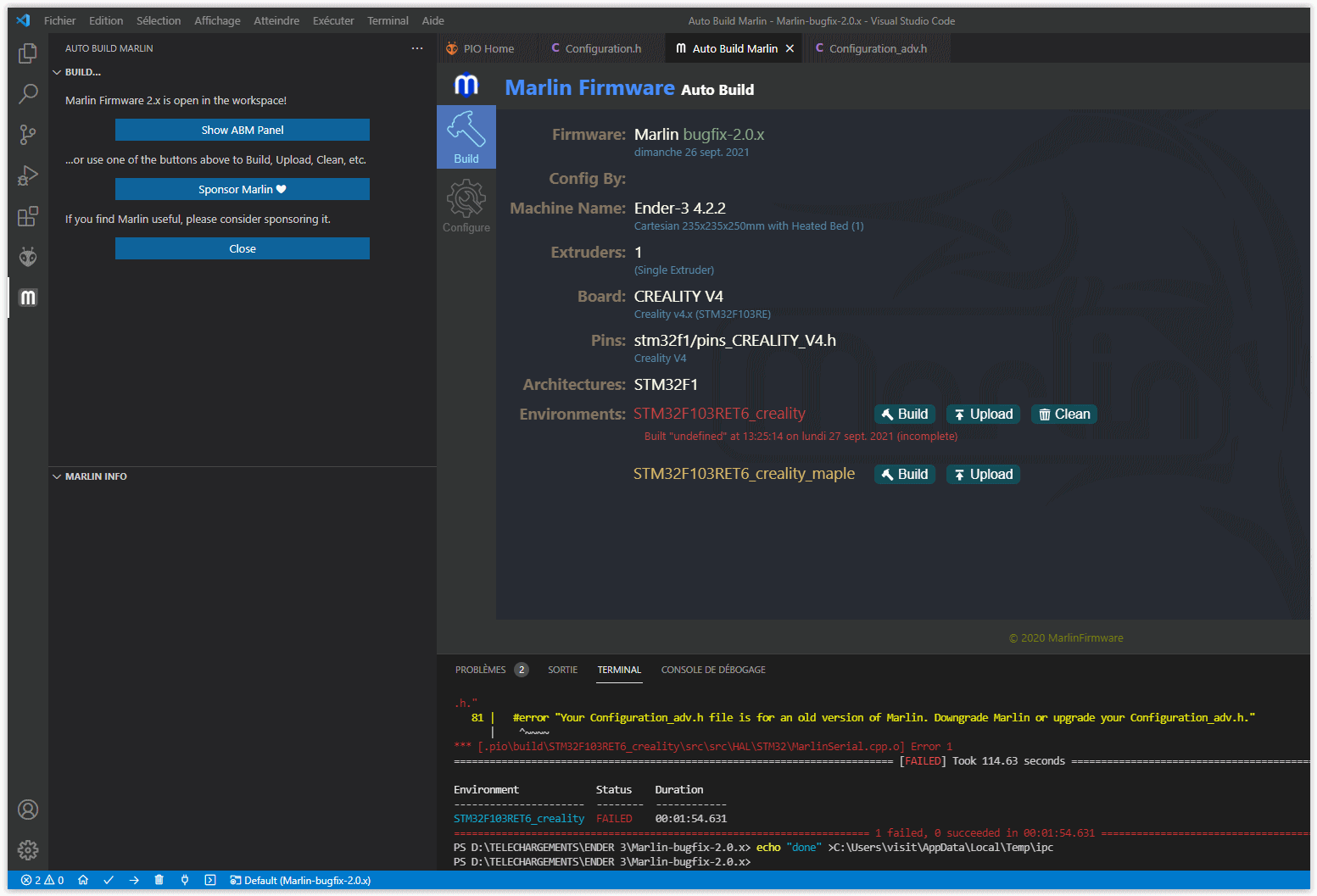Show the CONSOLE DE DÉBOGAGE tab

713,670
